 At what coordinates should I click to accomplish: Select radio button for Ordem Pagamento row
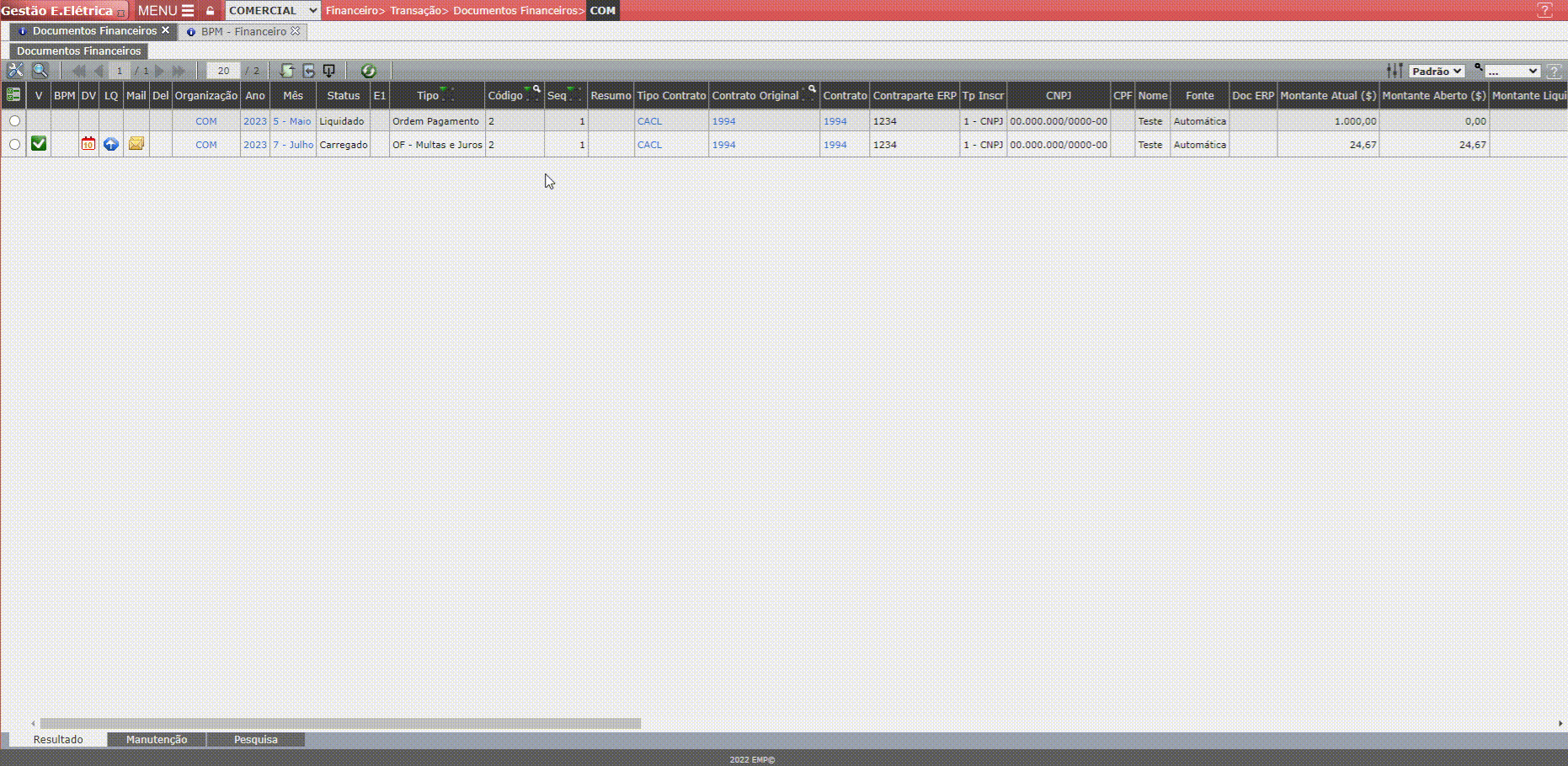click(x=14, y=121)
